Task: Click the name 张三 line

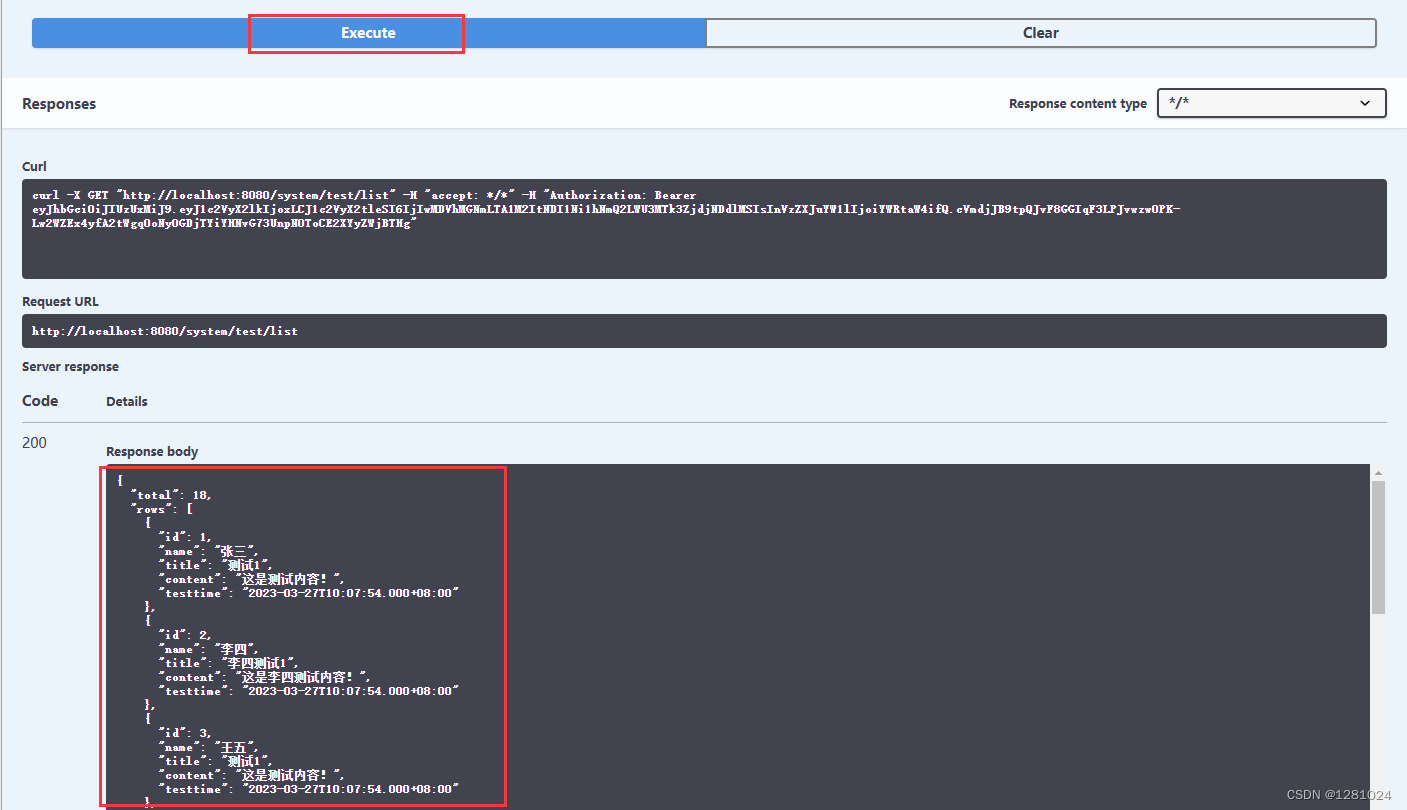Action: point(209,551)
